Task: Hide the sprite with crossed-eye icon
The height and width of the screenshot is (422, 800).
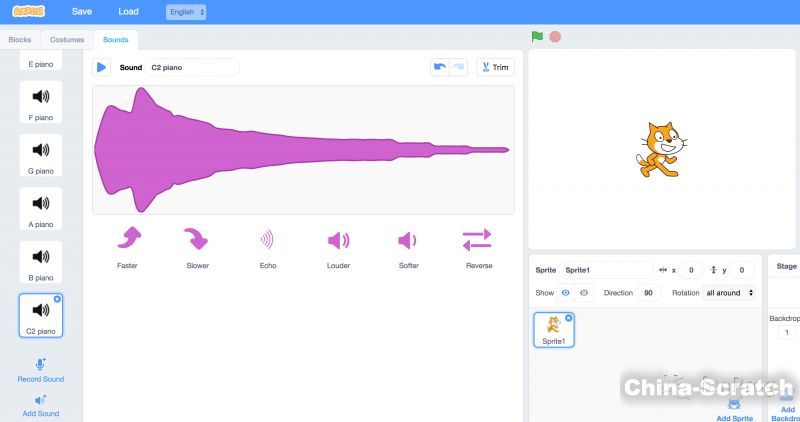Action: pos(585,293)
